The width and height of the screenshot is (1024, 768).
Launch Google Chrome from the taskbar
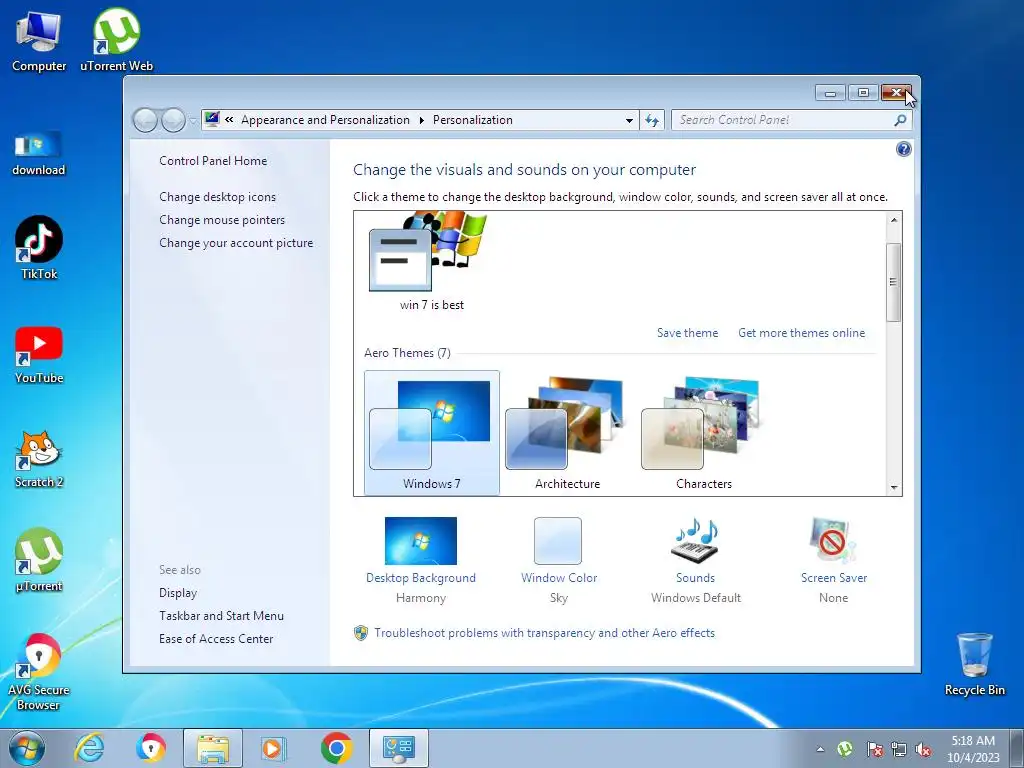(x=336, y=748)
